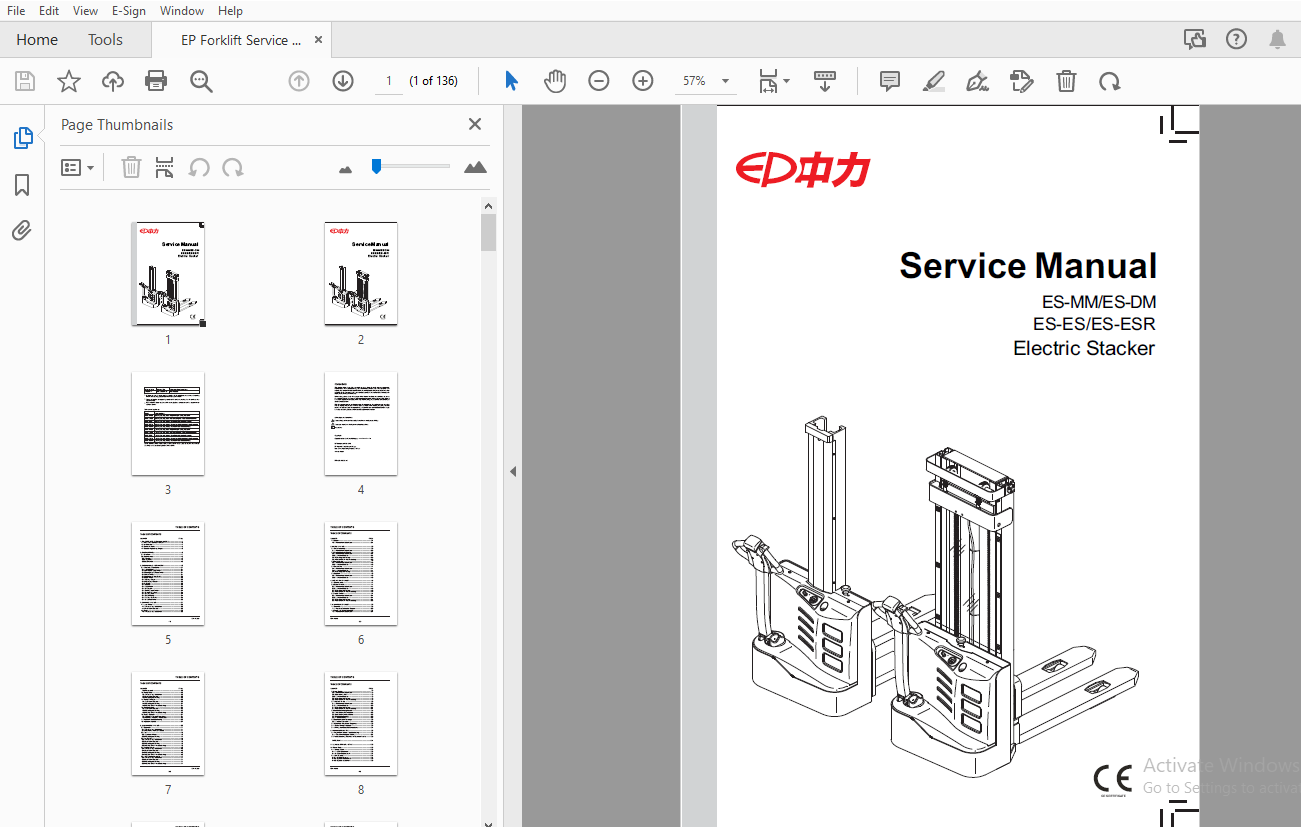
Task: Open the Page Thumbnails sidebar icon
Action: [x=23, y=138]
